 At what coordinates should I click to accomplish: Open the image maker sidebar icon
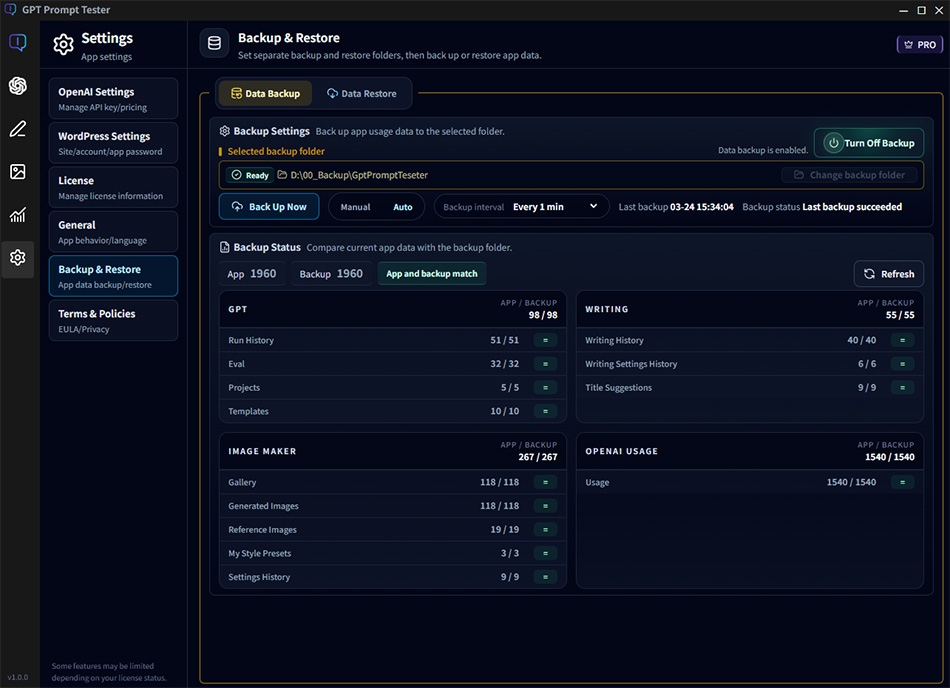point(18,172)
